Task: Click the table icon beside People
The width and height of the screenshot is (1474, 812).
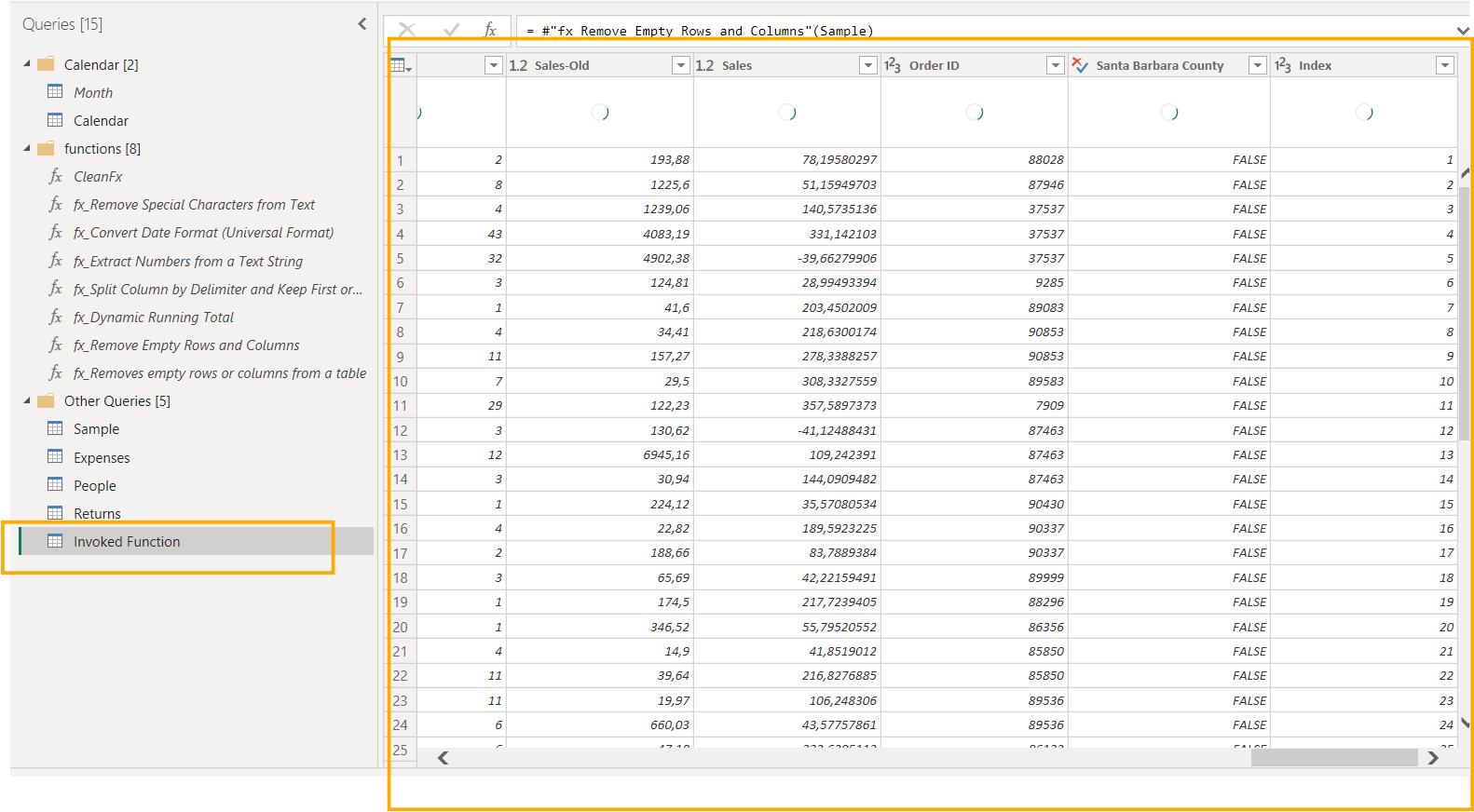Action: pyautogui.click(x=55, y=485)
